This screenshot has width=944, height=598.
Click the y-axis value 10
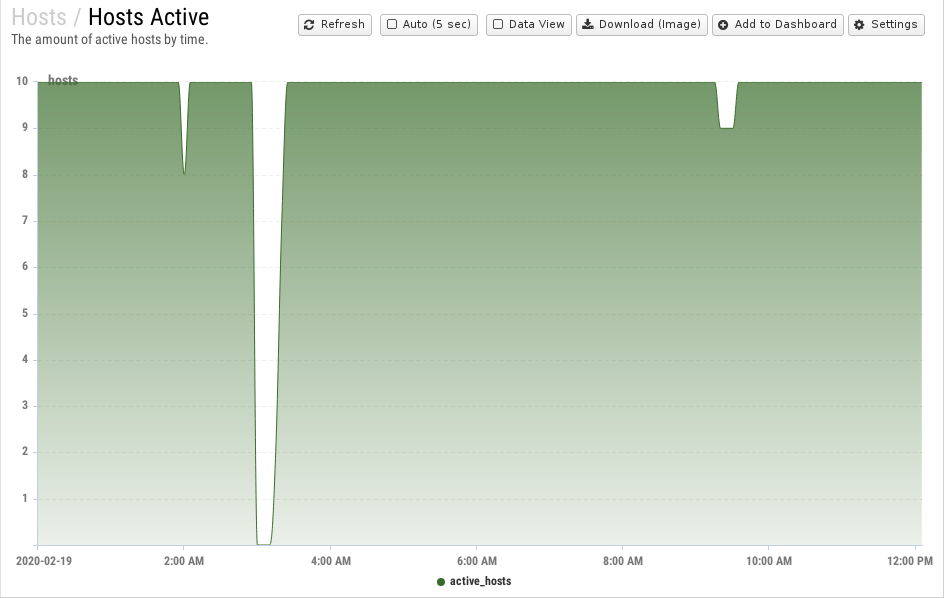[x=22, y=81]
